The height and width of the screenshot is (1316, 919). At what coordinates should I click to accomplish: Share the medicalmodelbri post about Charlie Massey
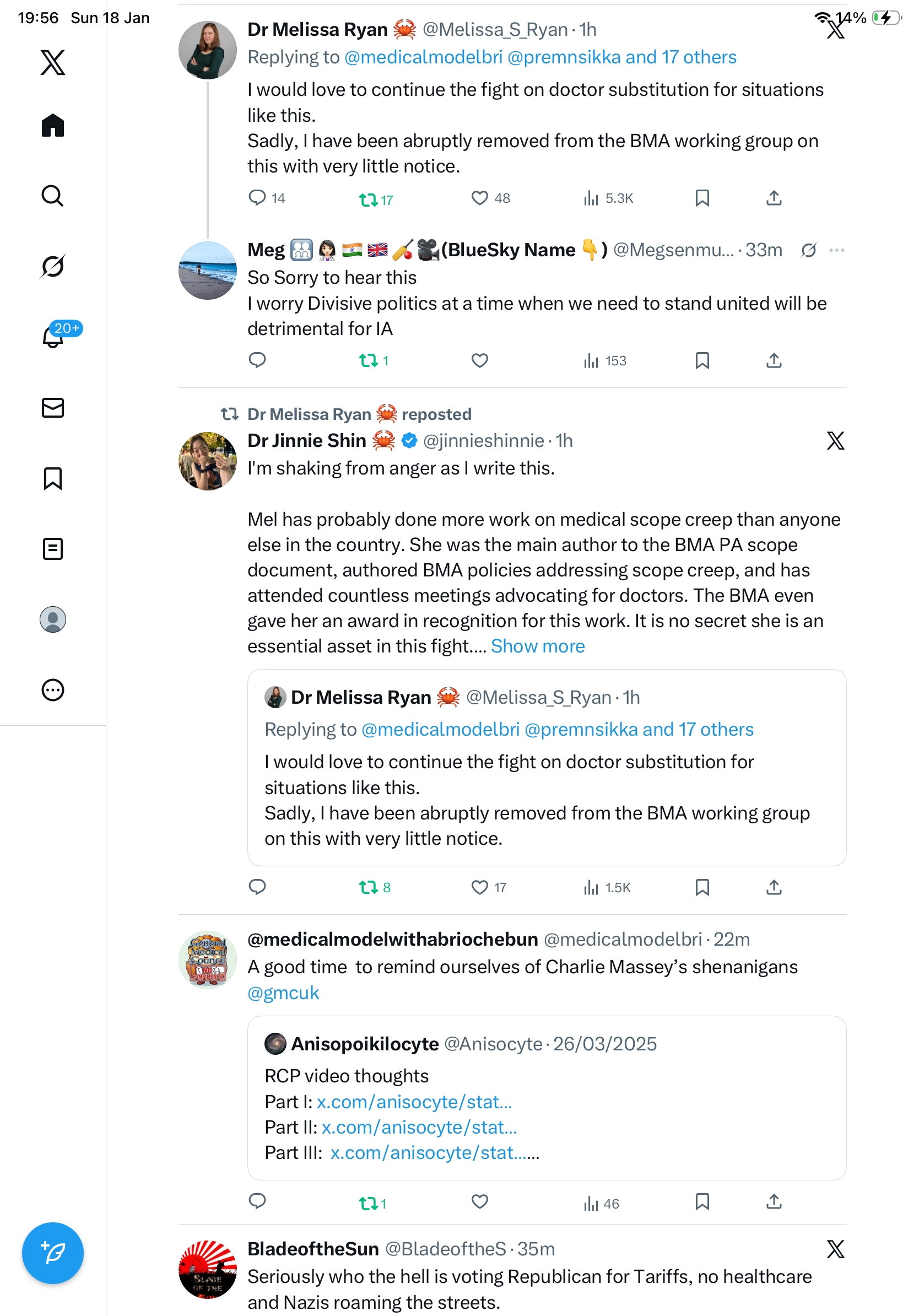click(774, 1201)
